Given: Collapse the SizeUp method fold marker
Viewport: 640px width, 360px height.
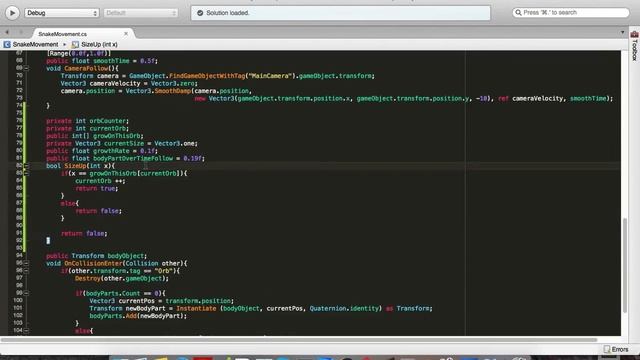Looking at the screenshot, I should coord(26,166).
